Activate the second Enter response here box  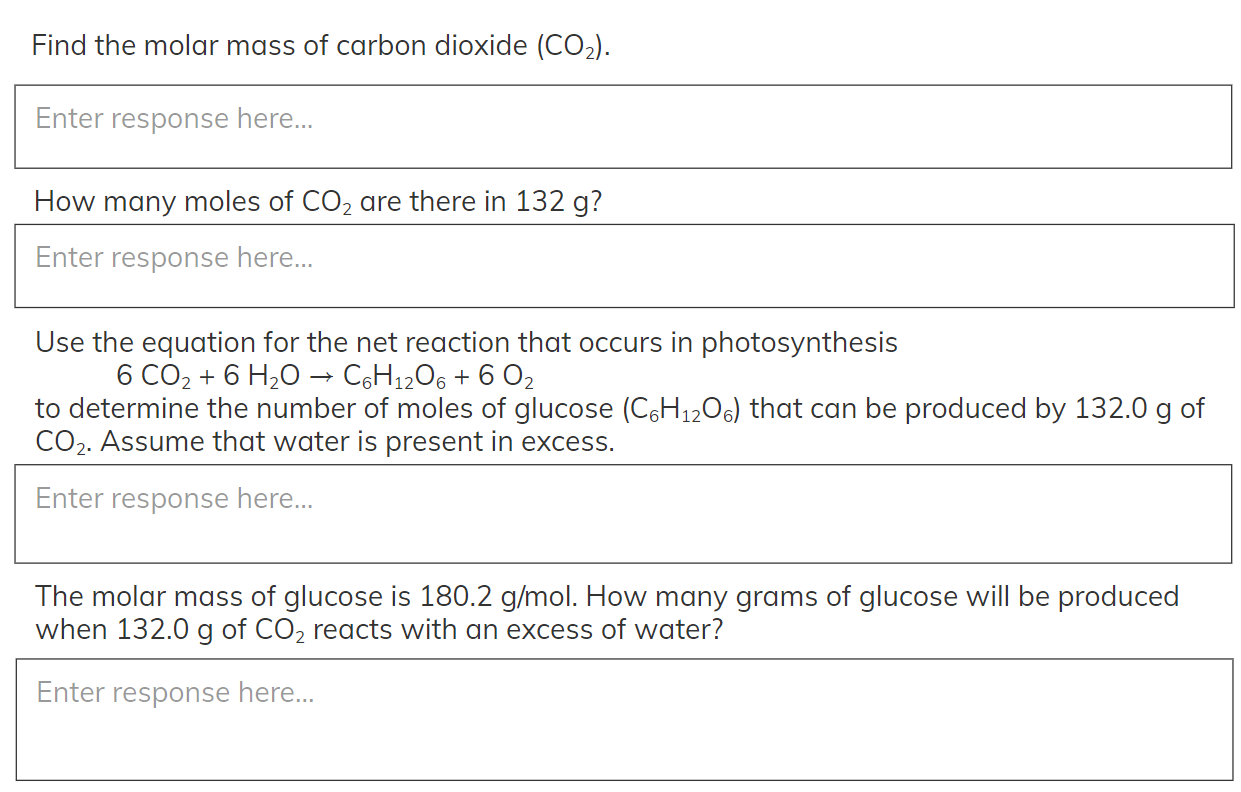point(173,257)
